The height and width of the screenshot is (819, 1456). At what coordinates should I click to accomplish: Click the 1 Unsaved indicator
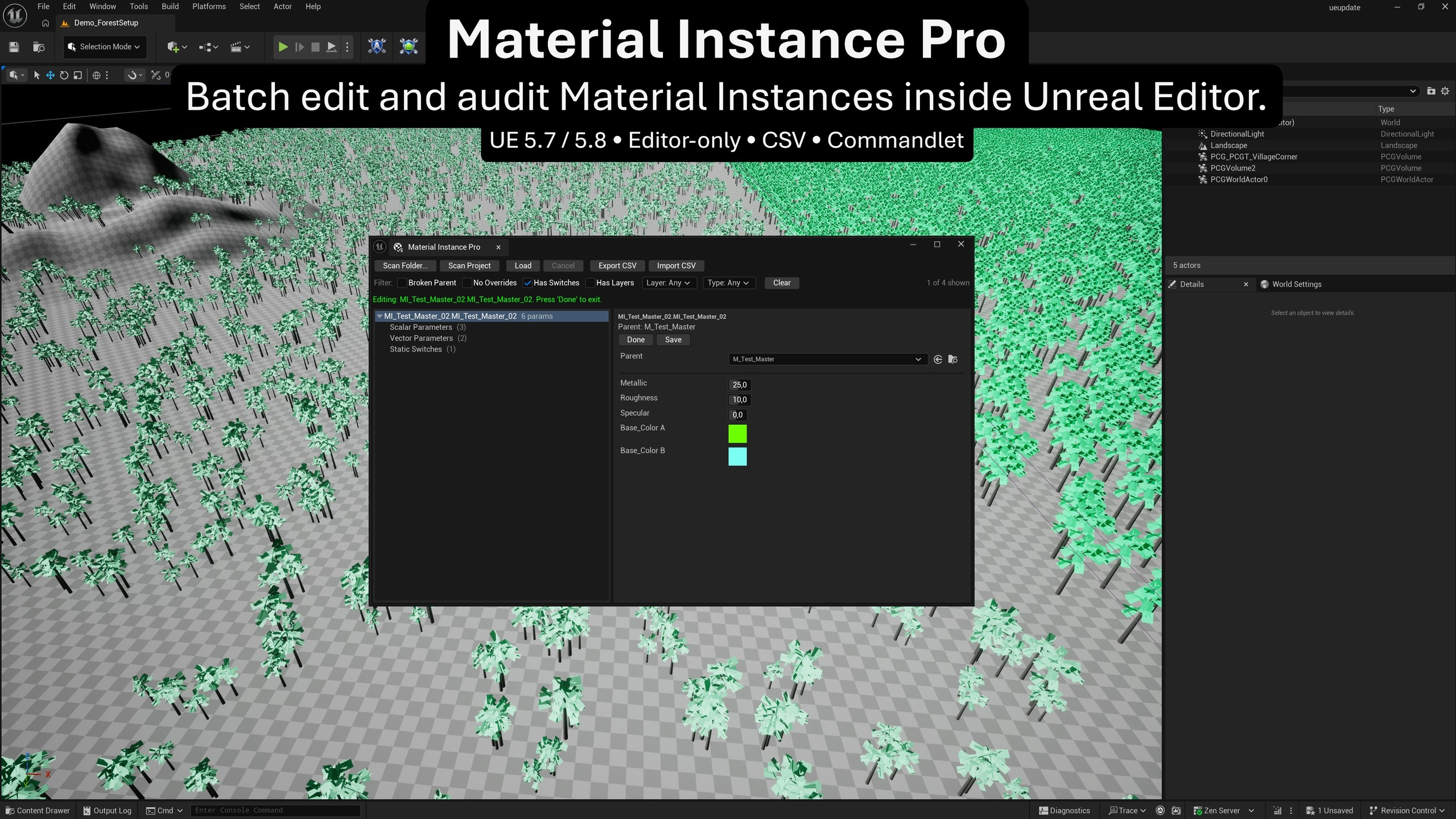point(1329,810)
